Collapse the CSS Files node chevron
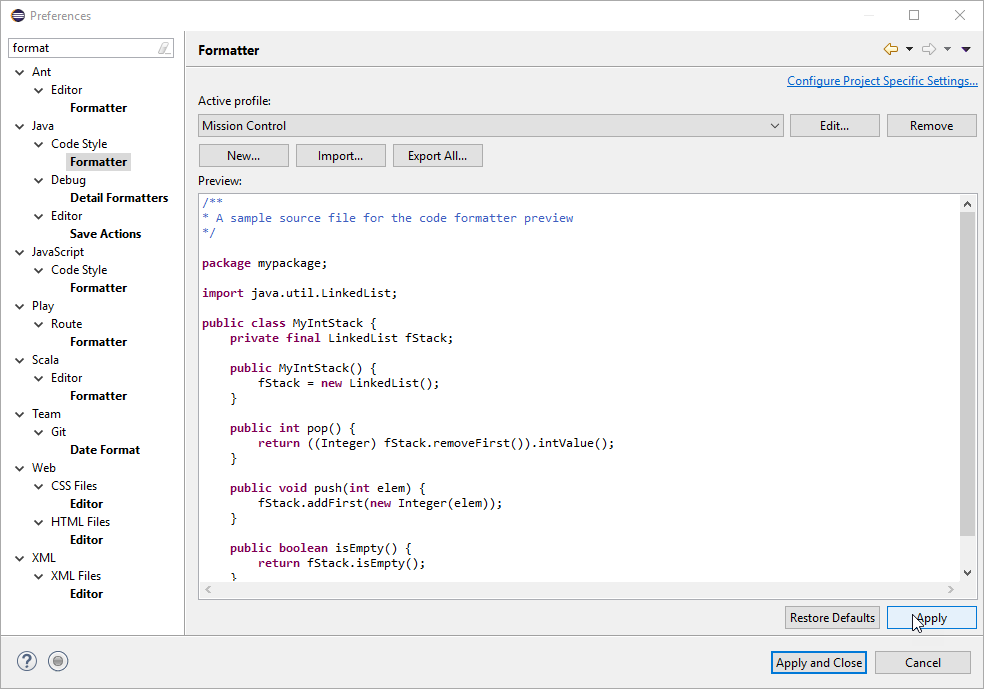This screenshot has height=689, width=984. point(38,486)
